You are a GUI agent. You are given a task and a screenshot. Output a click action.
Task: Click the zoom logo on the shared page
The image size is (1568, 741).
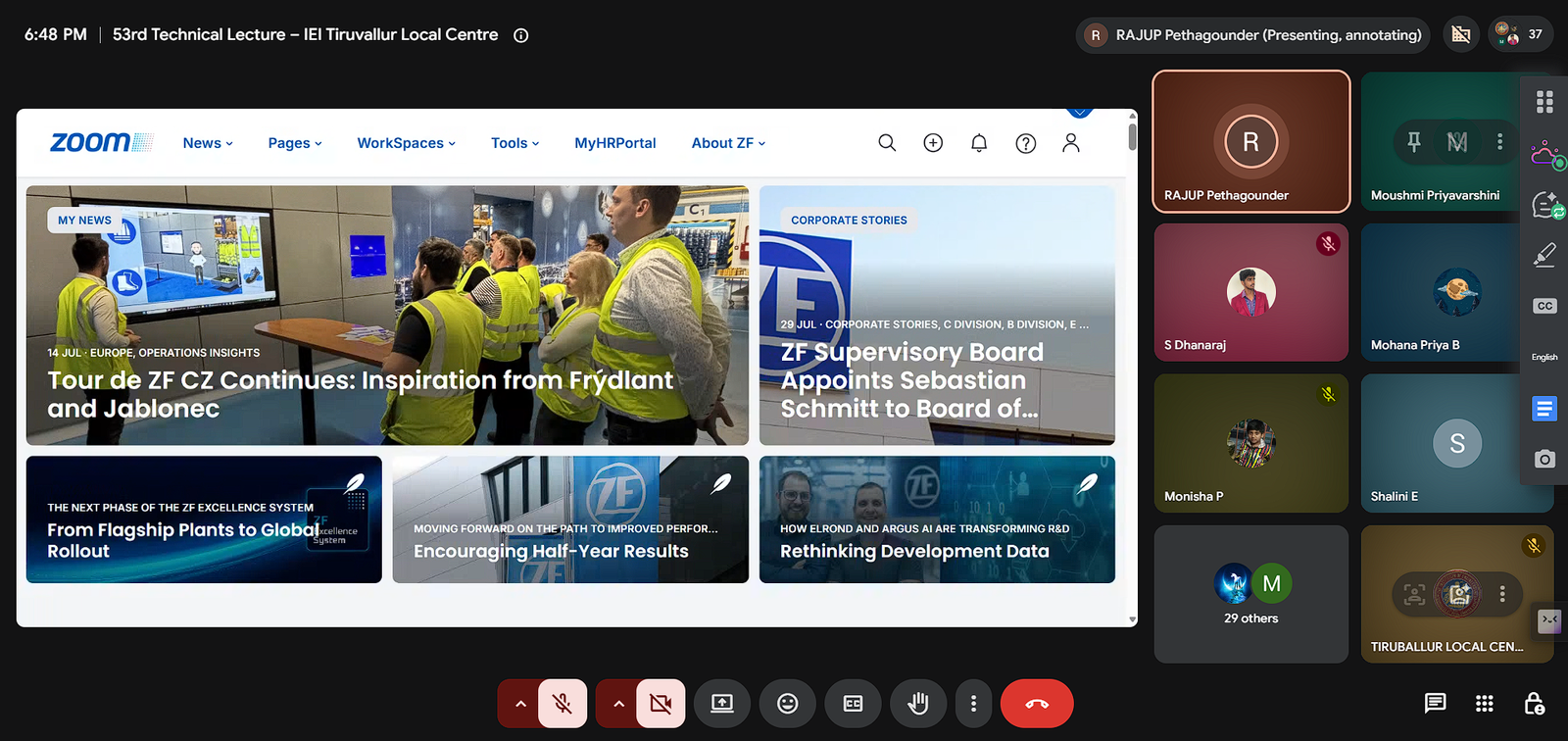tap(101, 143)
